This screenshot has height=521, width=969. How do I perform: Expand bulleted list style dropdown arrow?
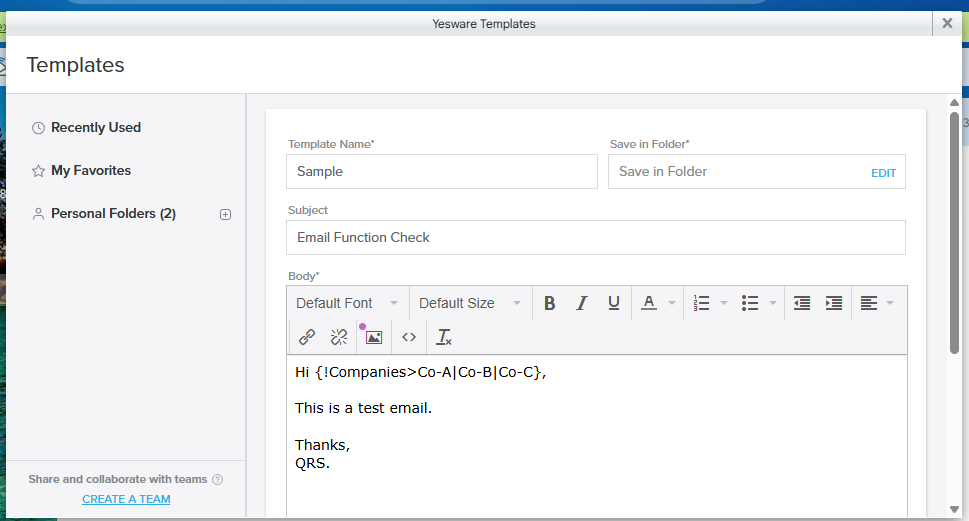[x=772, y=303]
